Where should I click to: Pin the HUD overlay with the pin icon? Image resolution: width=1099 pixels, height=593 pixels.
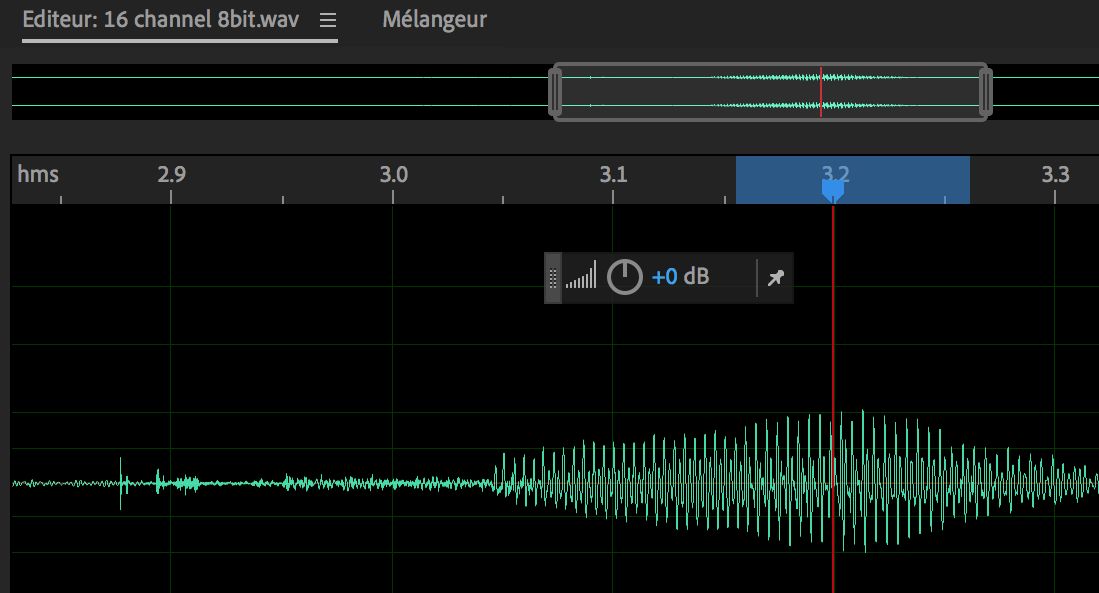tap(774, 276)
